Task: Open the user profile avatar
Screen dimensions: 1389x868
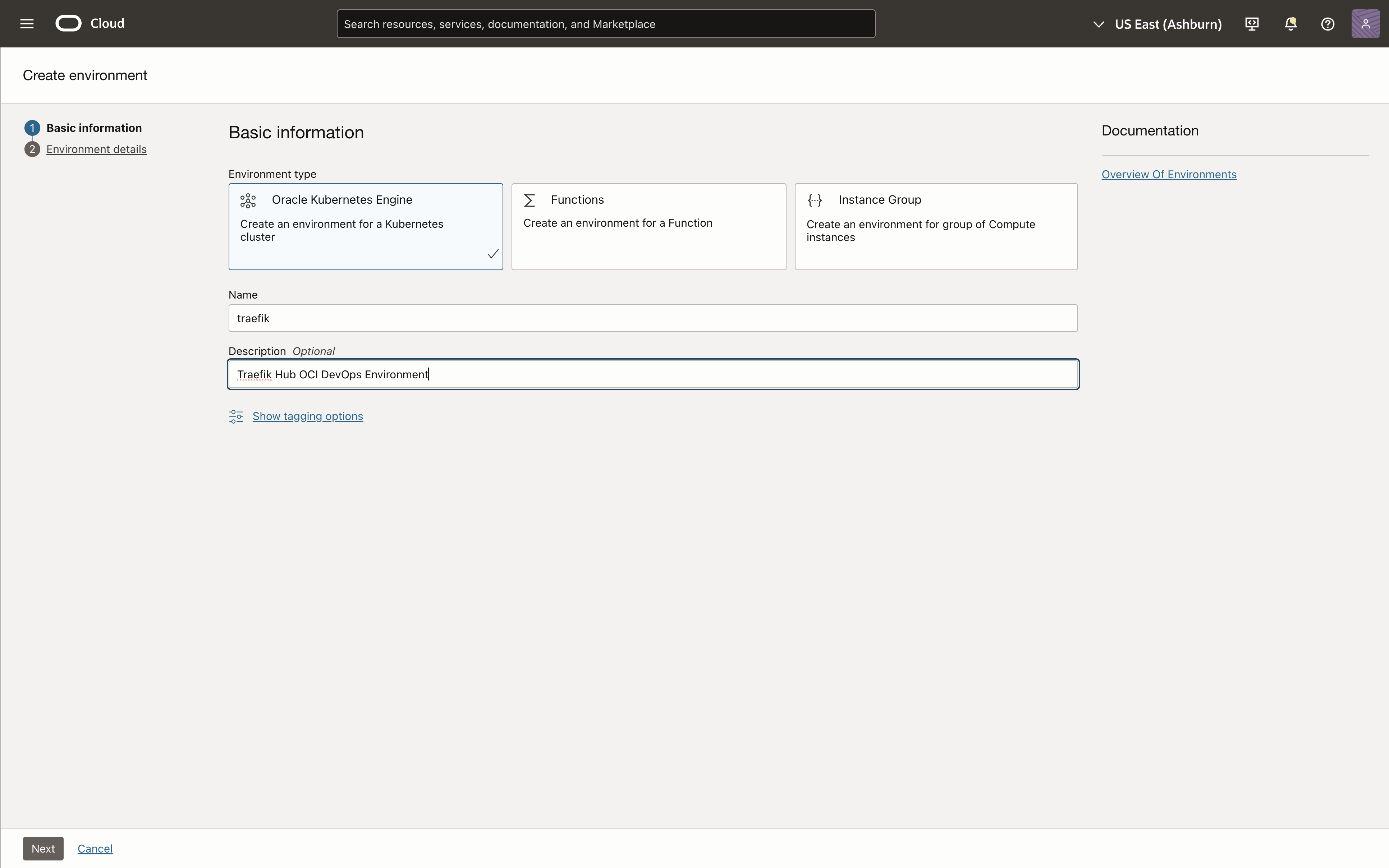Action: (1365, 24)
